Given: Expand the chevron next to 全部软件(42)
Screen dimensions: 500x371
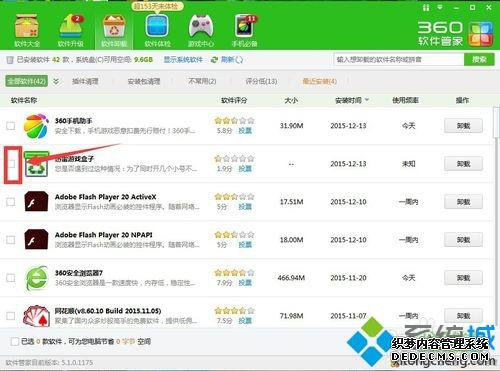Looking at the screenshot, I should point(56,81).
